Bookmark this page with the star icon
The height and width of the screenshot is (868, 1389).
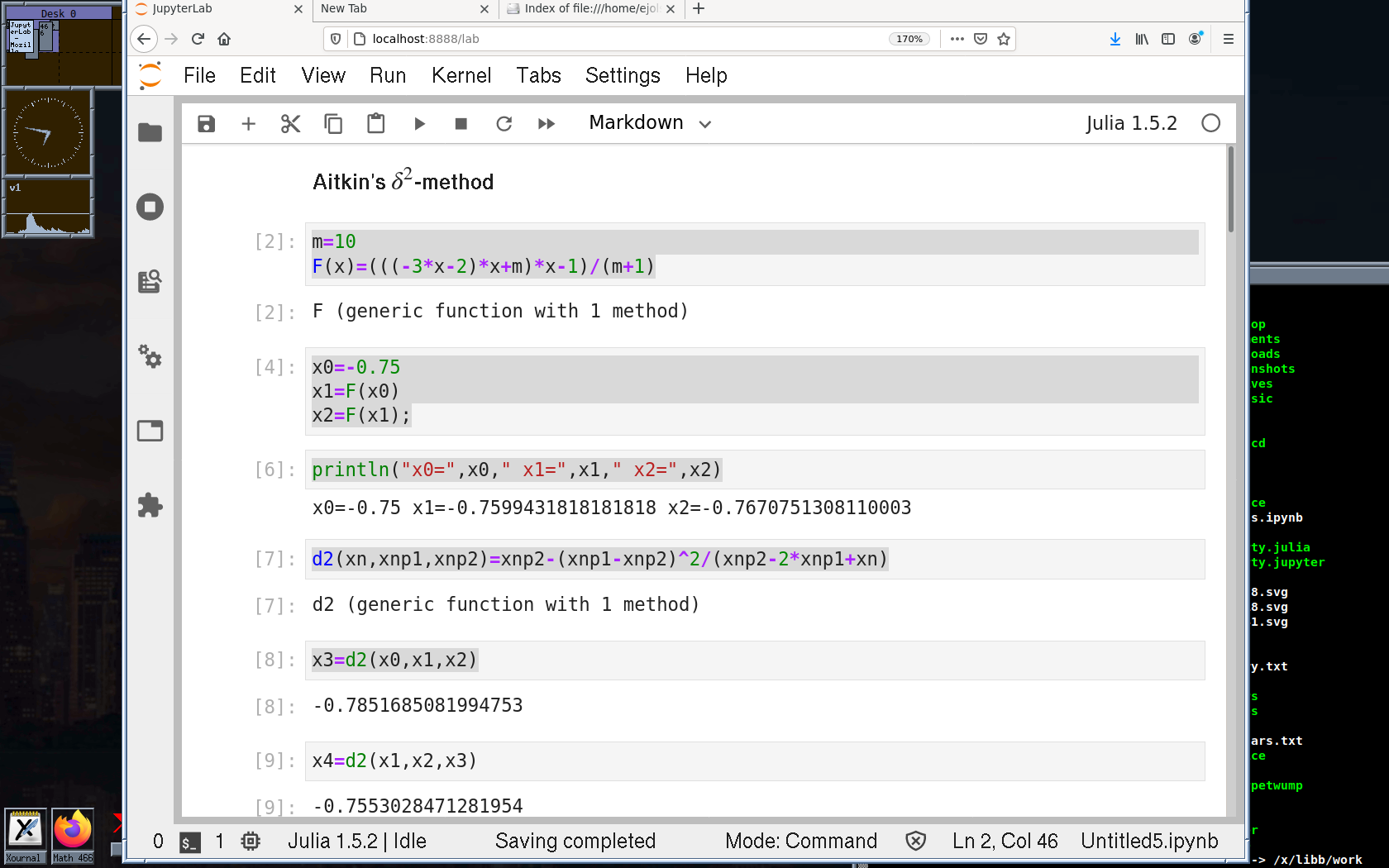tap(1004, 39)
